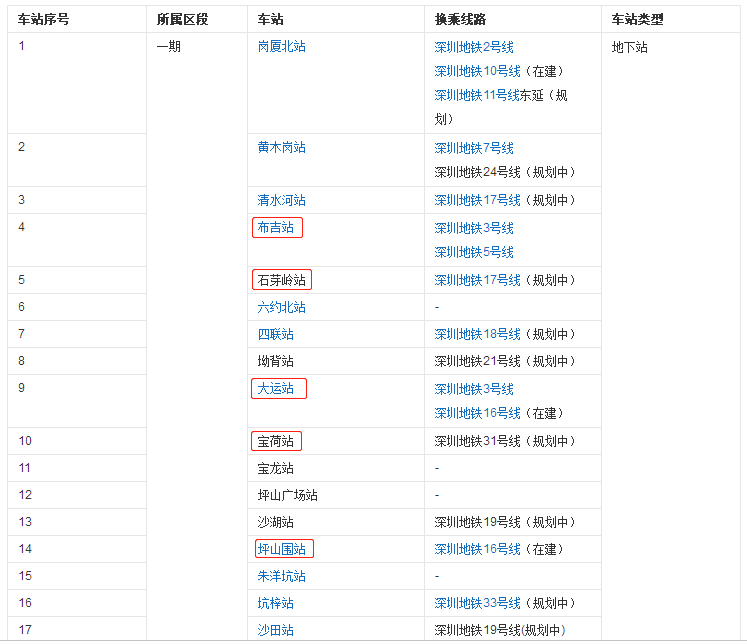The width and height of the screenshot is (747, 644).
Task: Open the 深圳地铁7号线 link
Action: [x=474, y=149]
